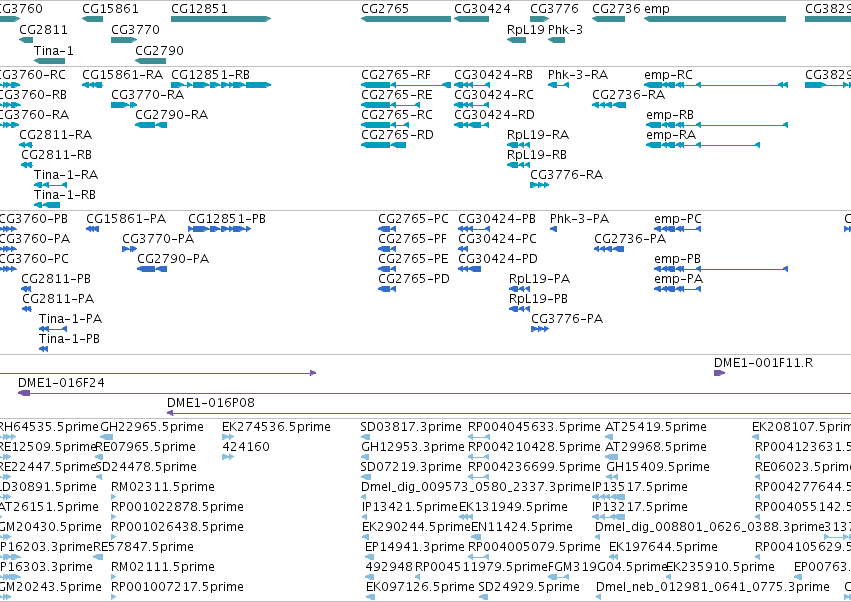This screenshot has height=602, width=851.
Task: Select EST EK131949.5prime label
Action: tap(513, 507)
